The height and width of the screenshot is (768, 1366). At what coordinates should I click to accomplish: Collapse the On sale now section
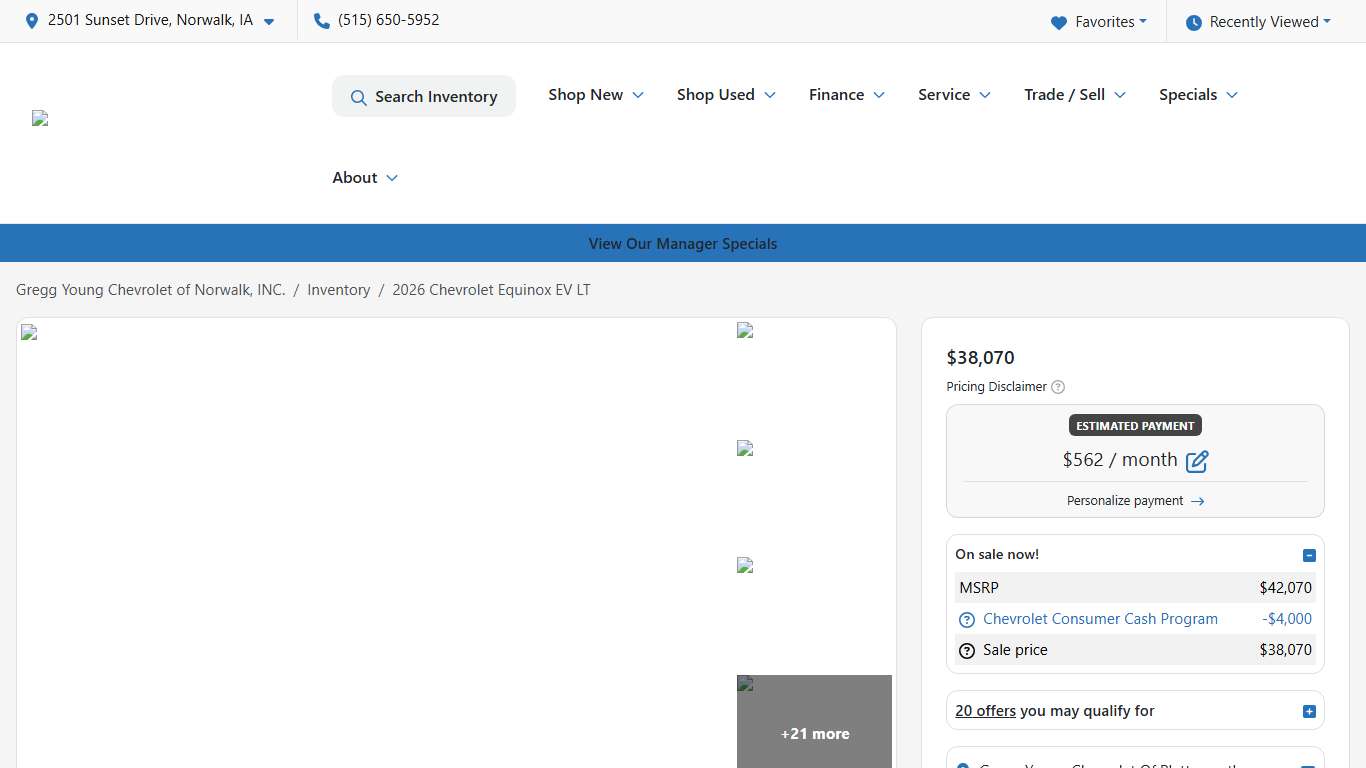coord(1309,555)
